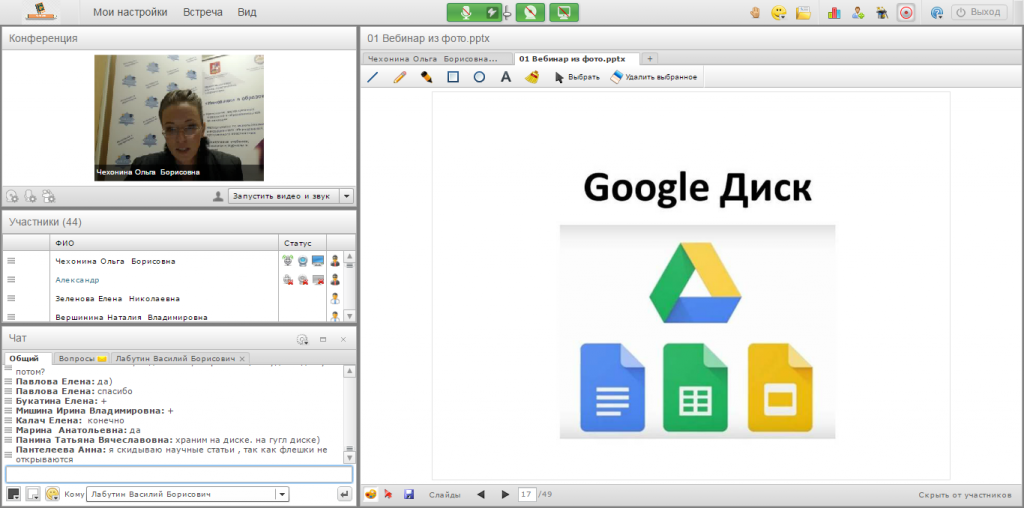Select the Text tool
1024x508 pixels.
tap(505, 77)
